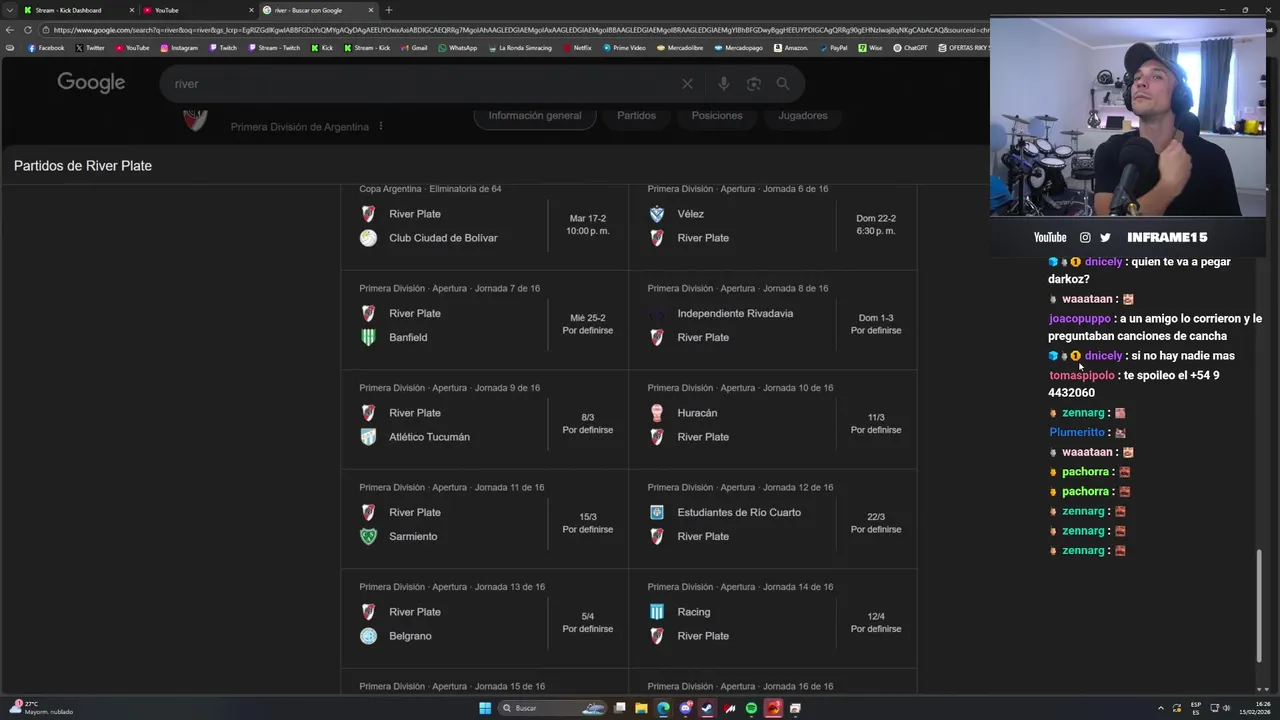1280x720 pixels.
Task: Open the La Ronda Simracing bookmark
Action: click(x=520, y=48)
